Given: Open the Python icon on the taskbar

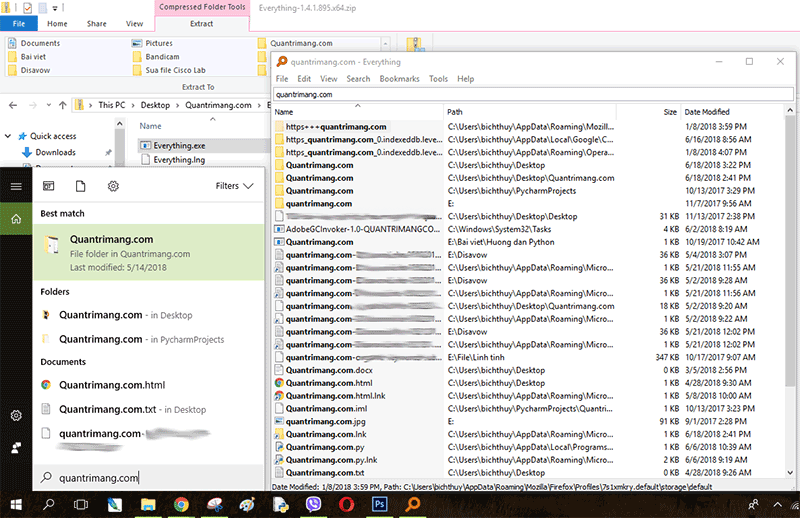Looking at the screenshot, I should pyautogui.click(x=280, y=505).
